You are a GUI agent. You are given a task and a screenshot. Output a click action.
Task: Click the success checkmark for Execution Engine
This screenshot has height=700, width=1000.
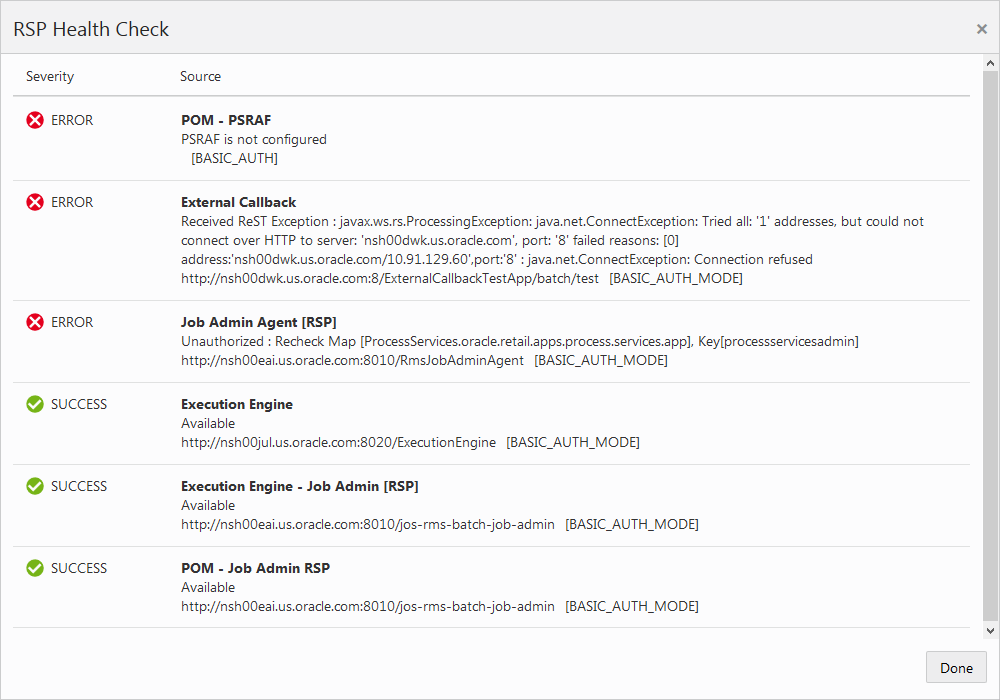point(35,404)
